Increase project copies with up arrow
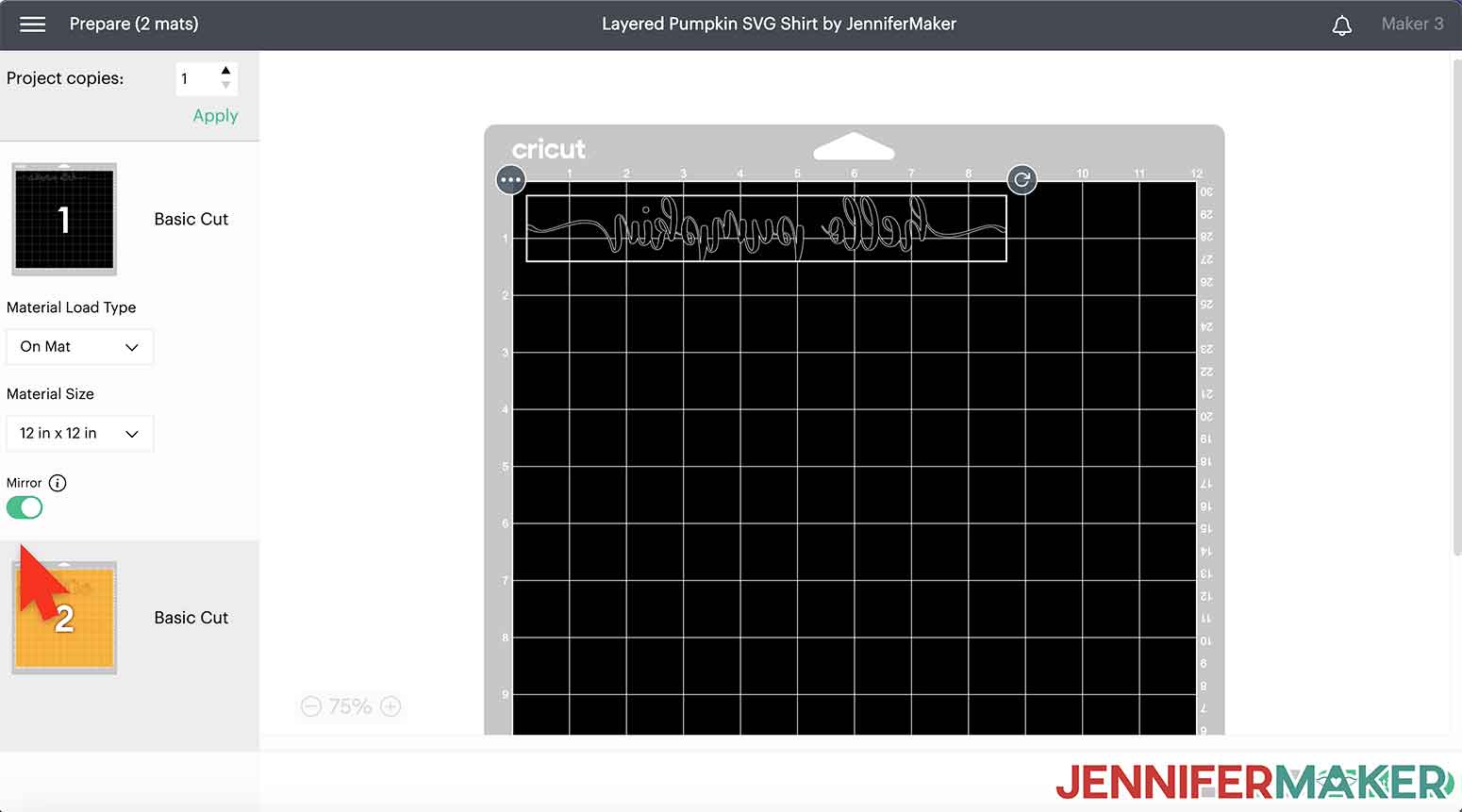The height and width of the screenshot is (812, 1462). coord(225,71)
